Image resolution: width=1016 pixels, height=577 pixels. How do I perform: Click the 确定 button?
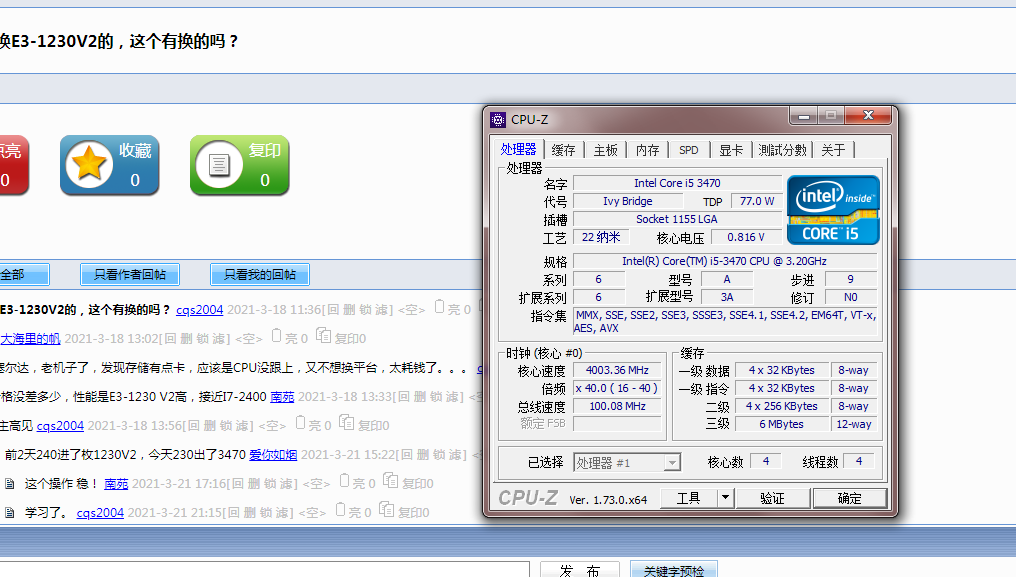(x=849, y=498)
